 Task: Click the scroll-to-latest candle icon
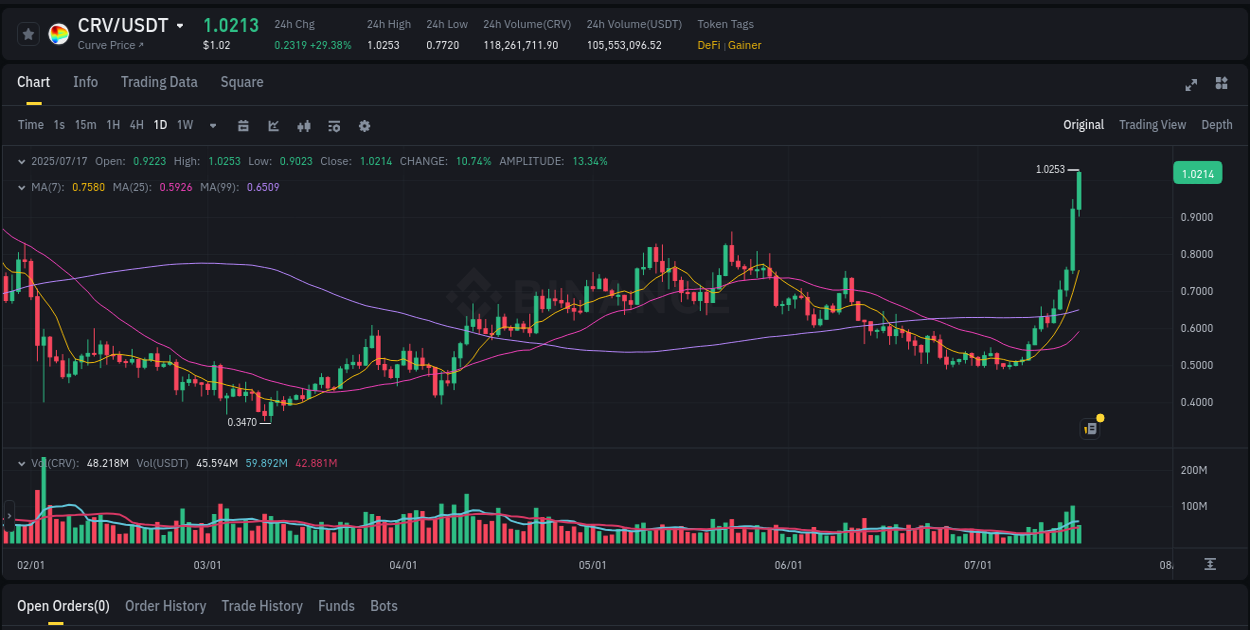pos(1209,564)
